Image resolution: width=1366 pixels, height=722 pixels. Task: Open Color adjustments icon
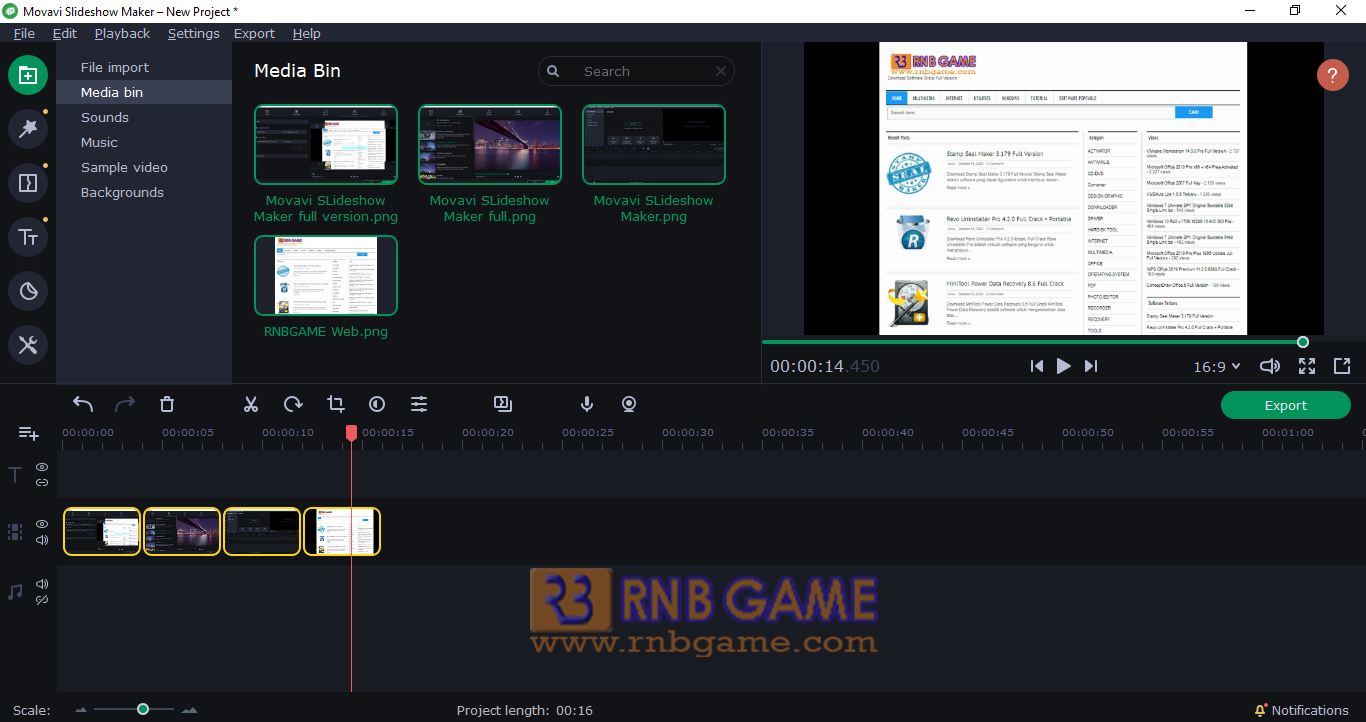[377, 404]
